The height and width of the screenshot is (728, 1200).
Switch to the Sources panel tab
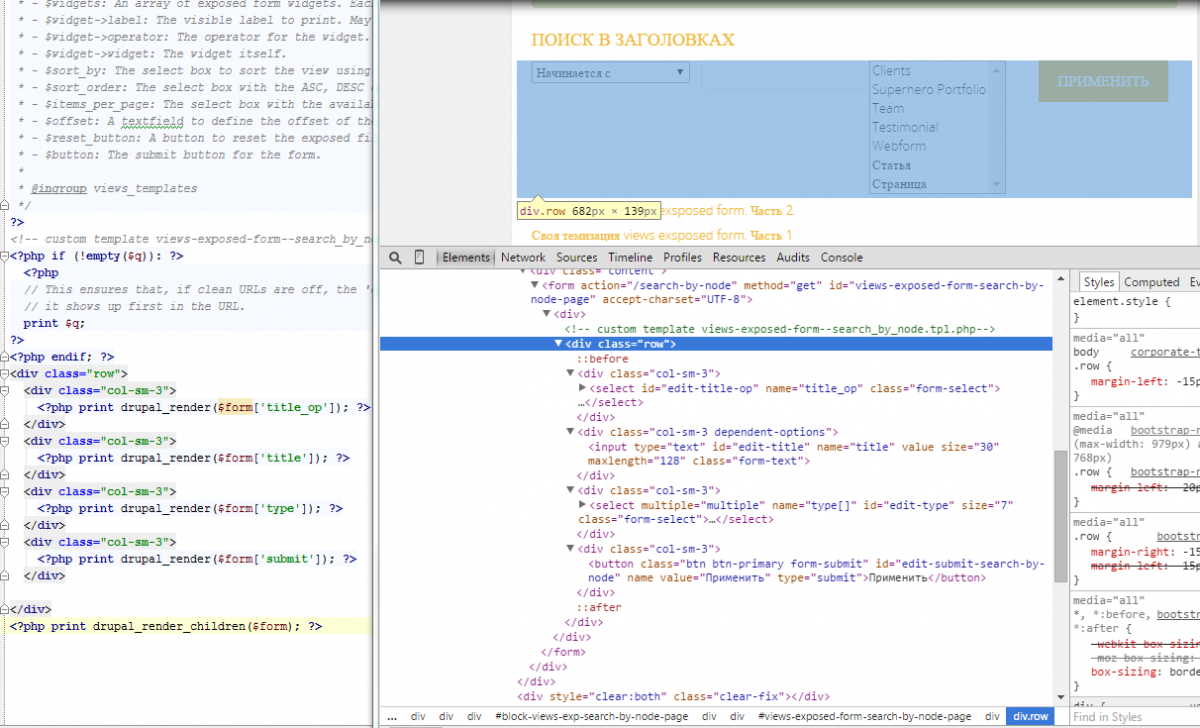576,258
